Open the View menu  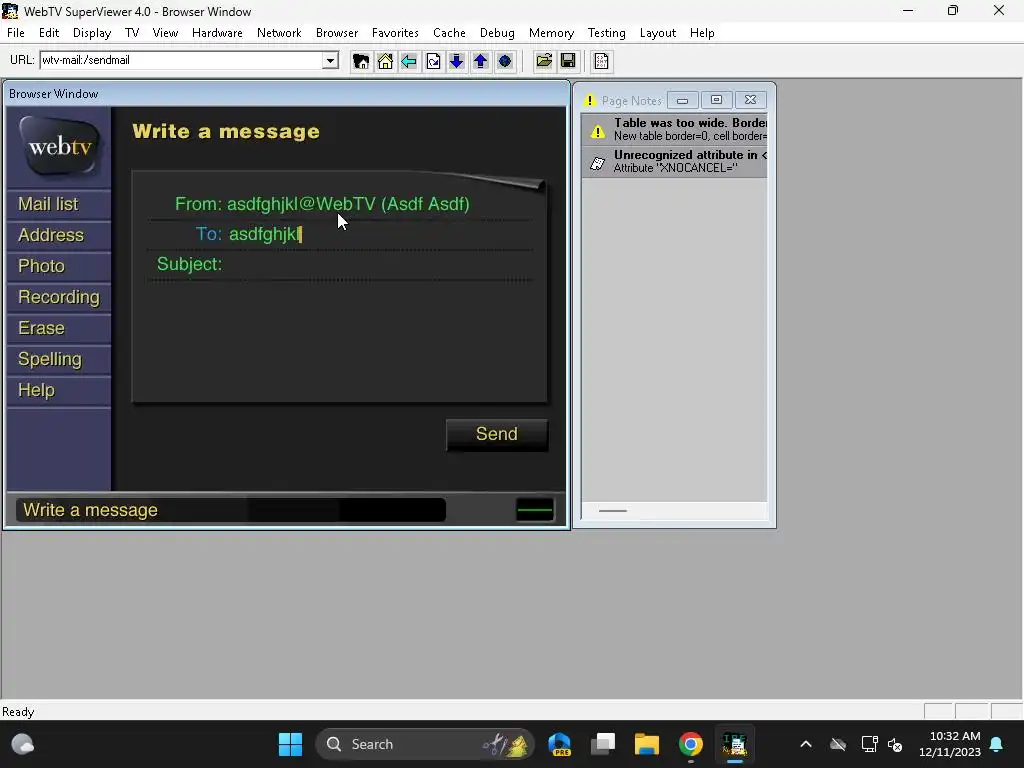click(165, 33)
